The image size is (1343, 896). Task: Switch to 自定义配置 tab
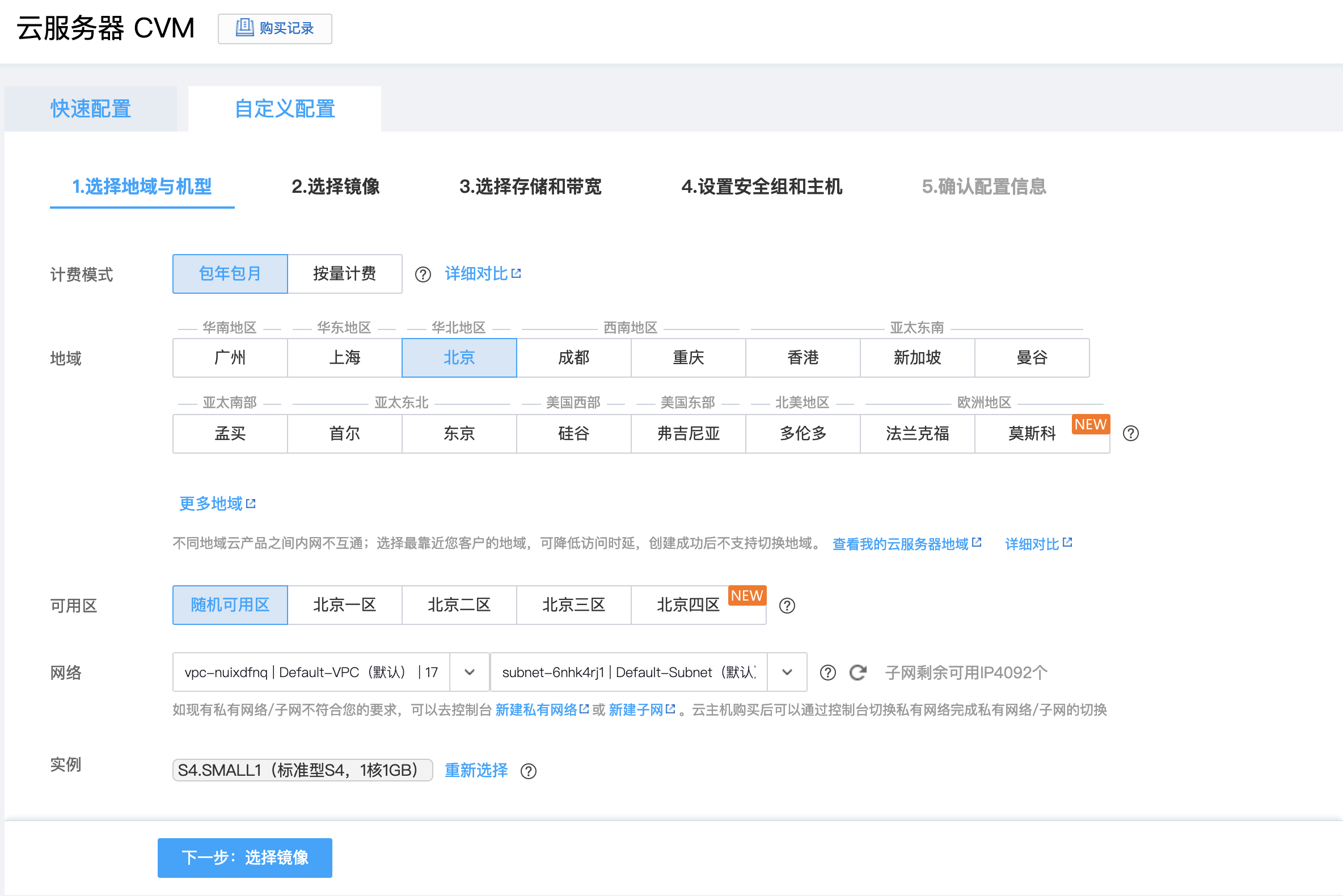tap(285, 108)
